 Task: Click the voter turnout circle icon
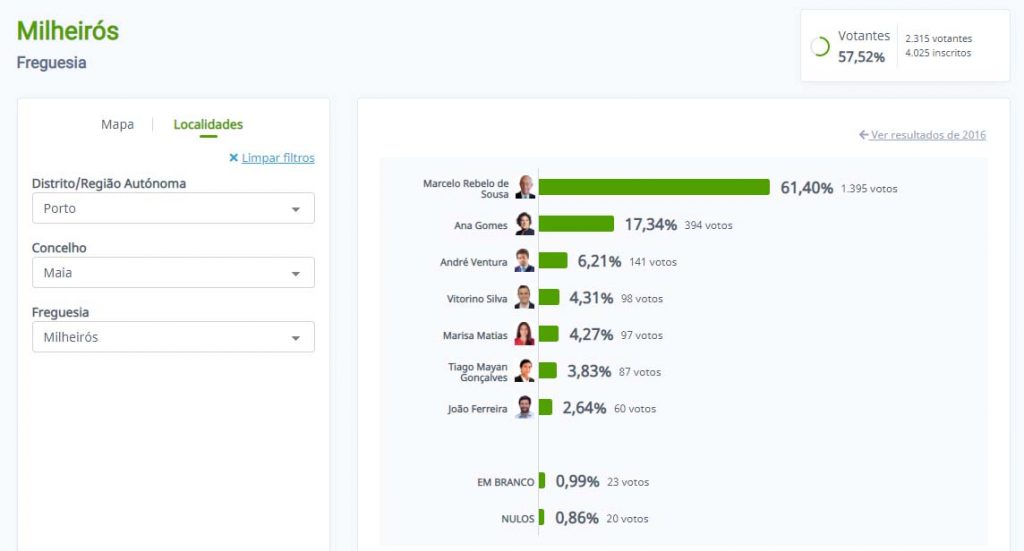coord(820,47)
